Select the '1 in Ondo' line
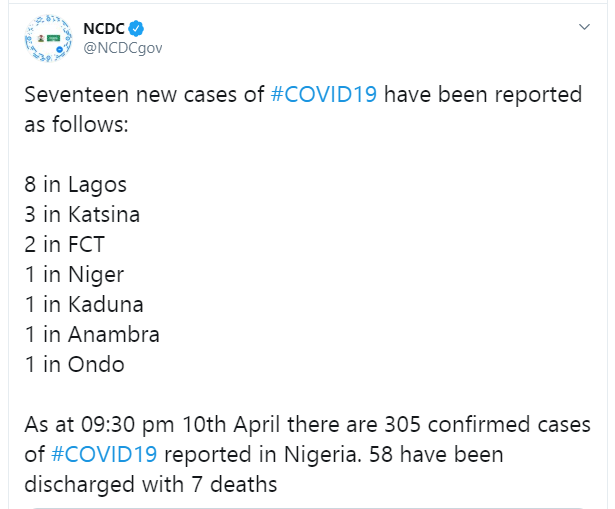 click(x=75, y=364)
